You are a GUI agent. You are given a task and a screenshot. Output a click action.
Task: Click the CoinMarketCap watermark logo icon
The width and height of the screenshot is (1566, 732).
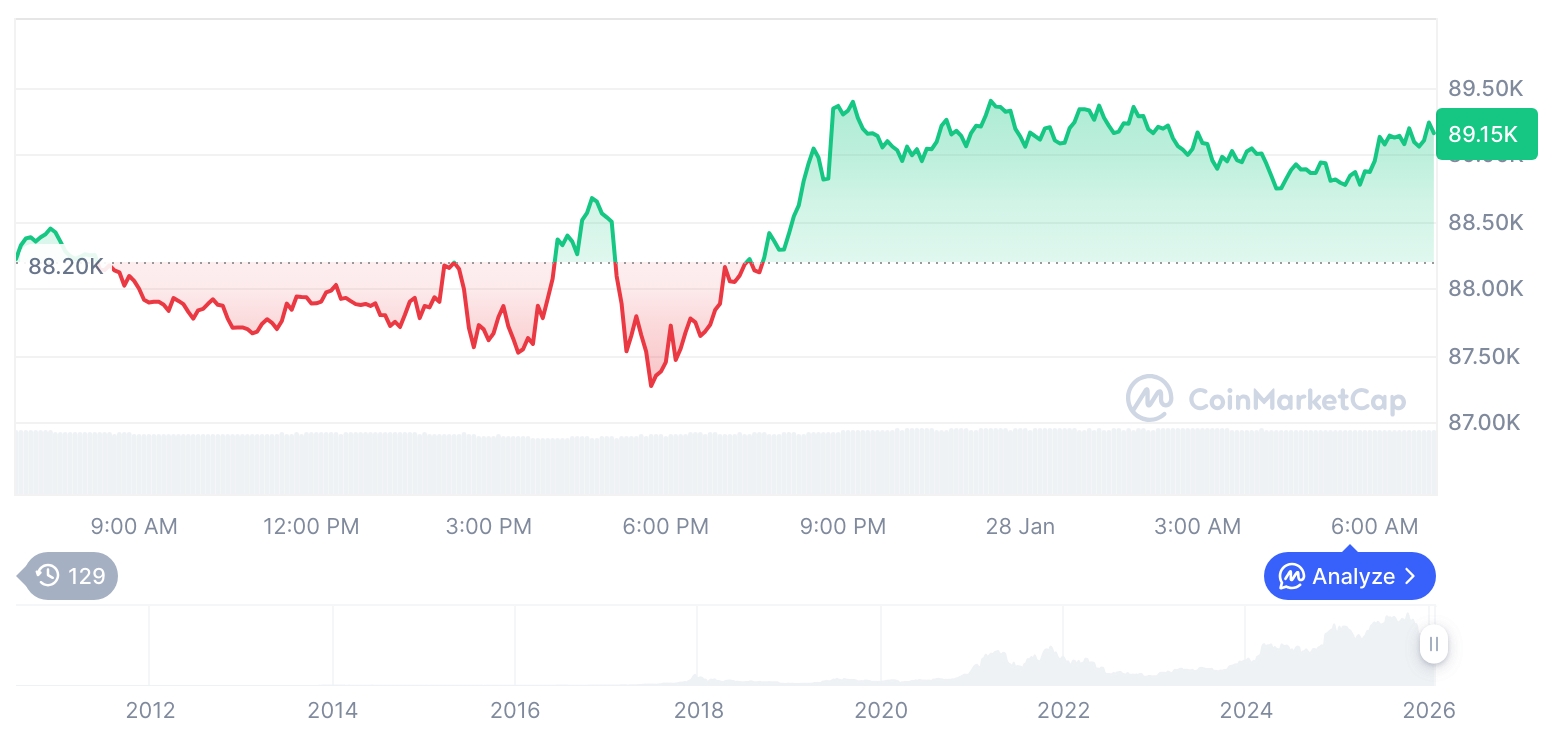pos(1150,398)
